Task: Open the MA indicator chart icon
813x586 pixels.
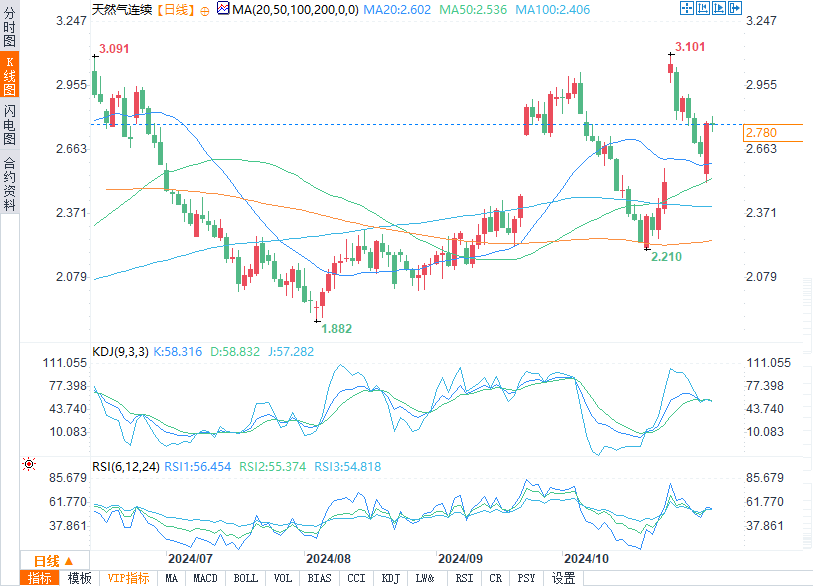Action: (x=223, y=8)
